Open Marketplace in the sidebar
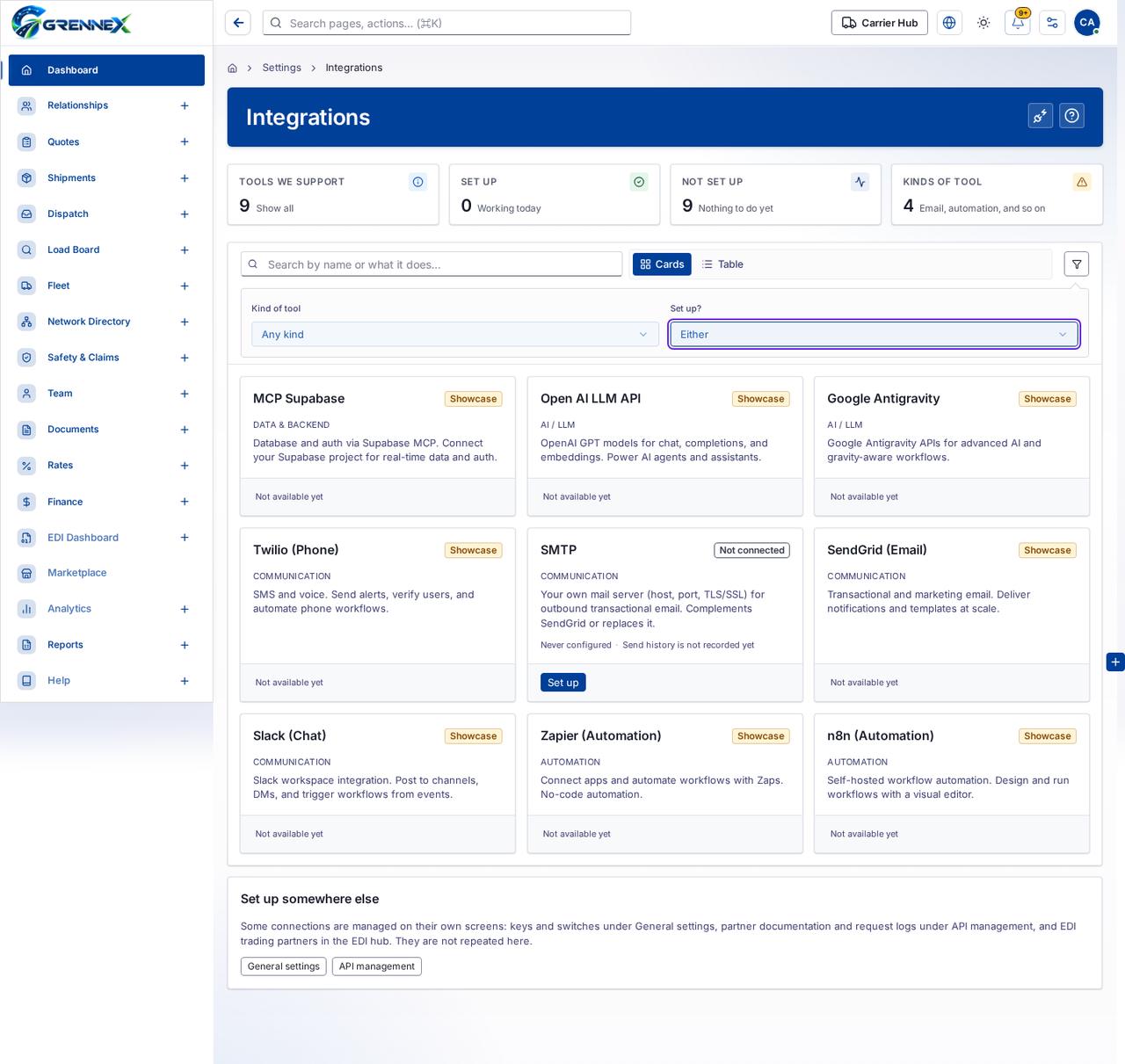This screenshot has height=1064, width=1125. (106, 573)
